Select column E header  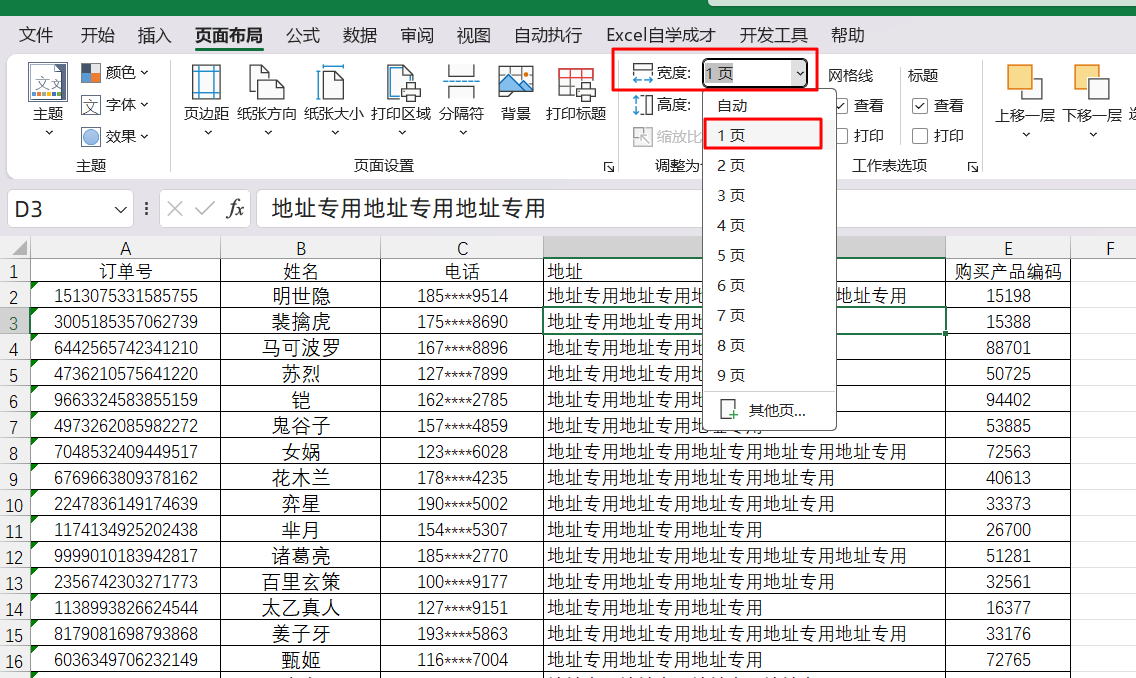[1008, 248]
